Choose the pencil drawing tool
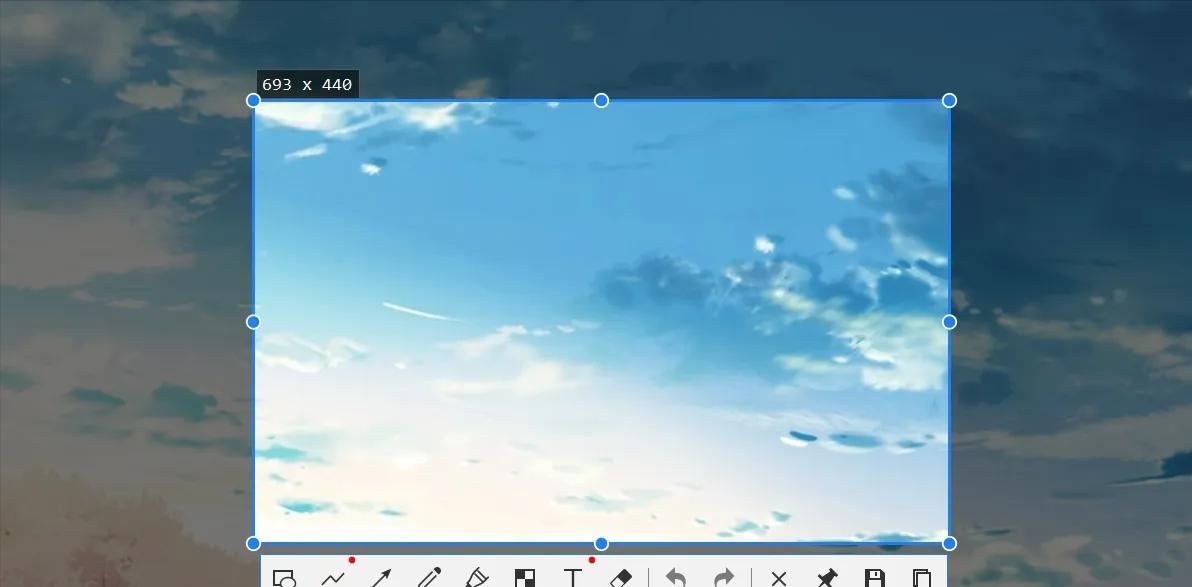Screen dimensions: 1192x587 pos(430,577)
